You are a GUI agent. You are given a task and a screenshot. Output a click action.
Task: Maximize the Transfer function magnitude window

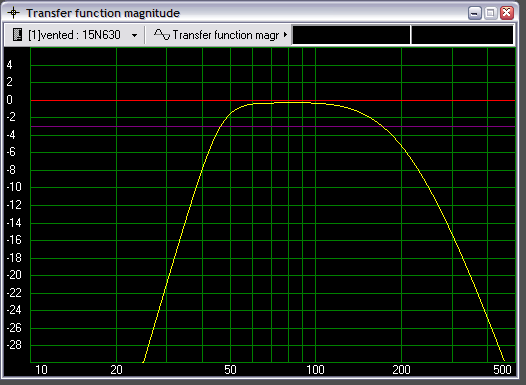(490, 13)
